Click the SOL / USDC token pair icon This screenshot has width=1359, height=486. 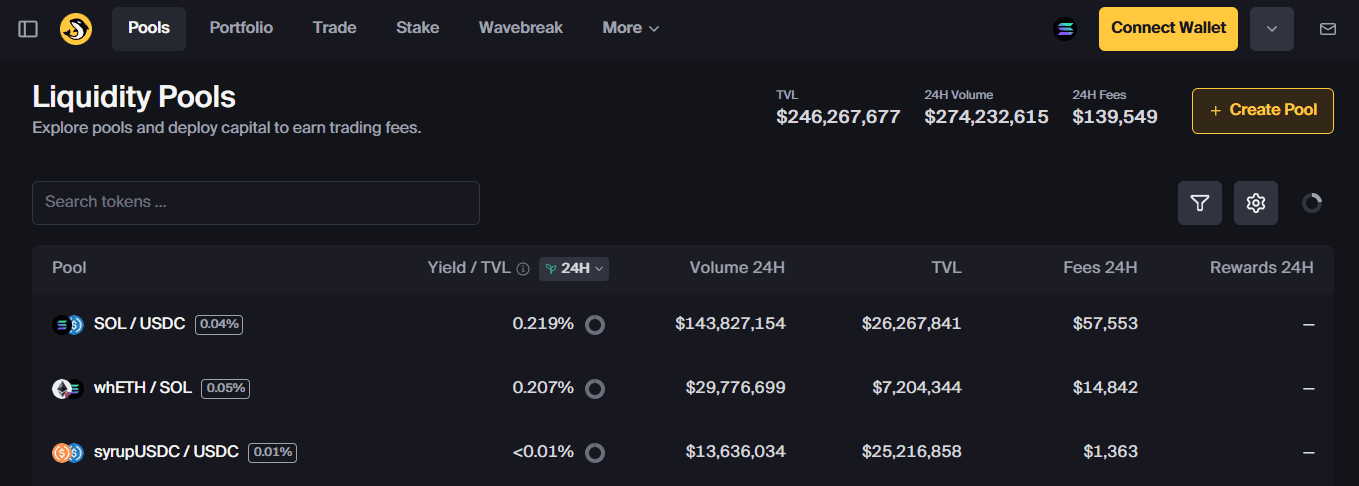[x=68, y=324]
